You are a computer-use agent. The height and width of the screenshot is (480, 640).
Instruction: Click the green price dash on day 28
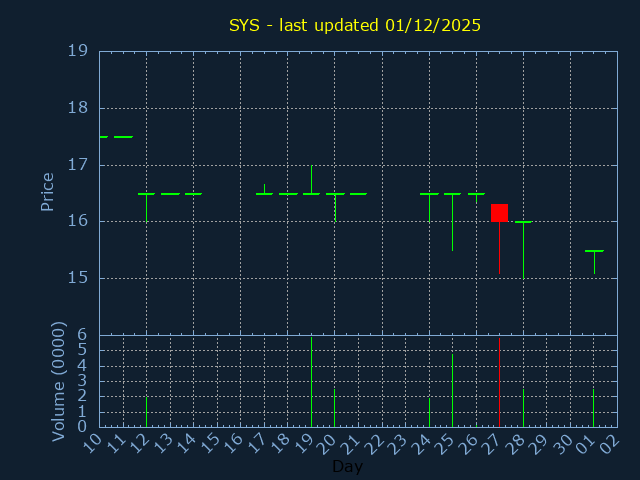click(523, 222)
